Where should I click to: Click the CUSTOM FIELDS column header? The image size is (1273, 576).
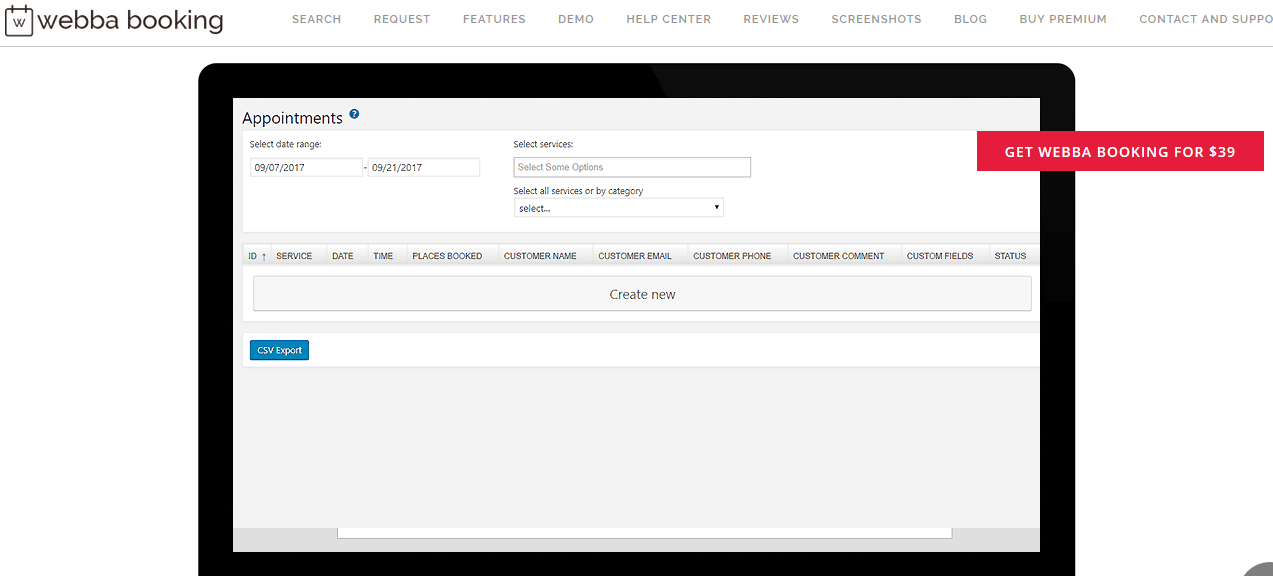(940, 256)
